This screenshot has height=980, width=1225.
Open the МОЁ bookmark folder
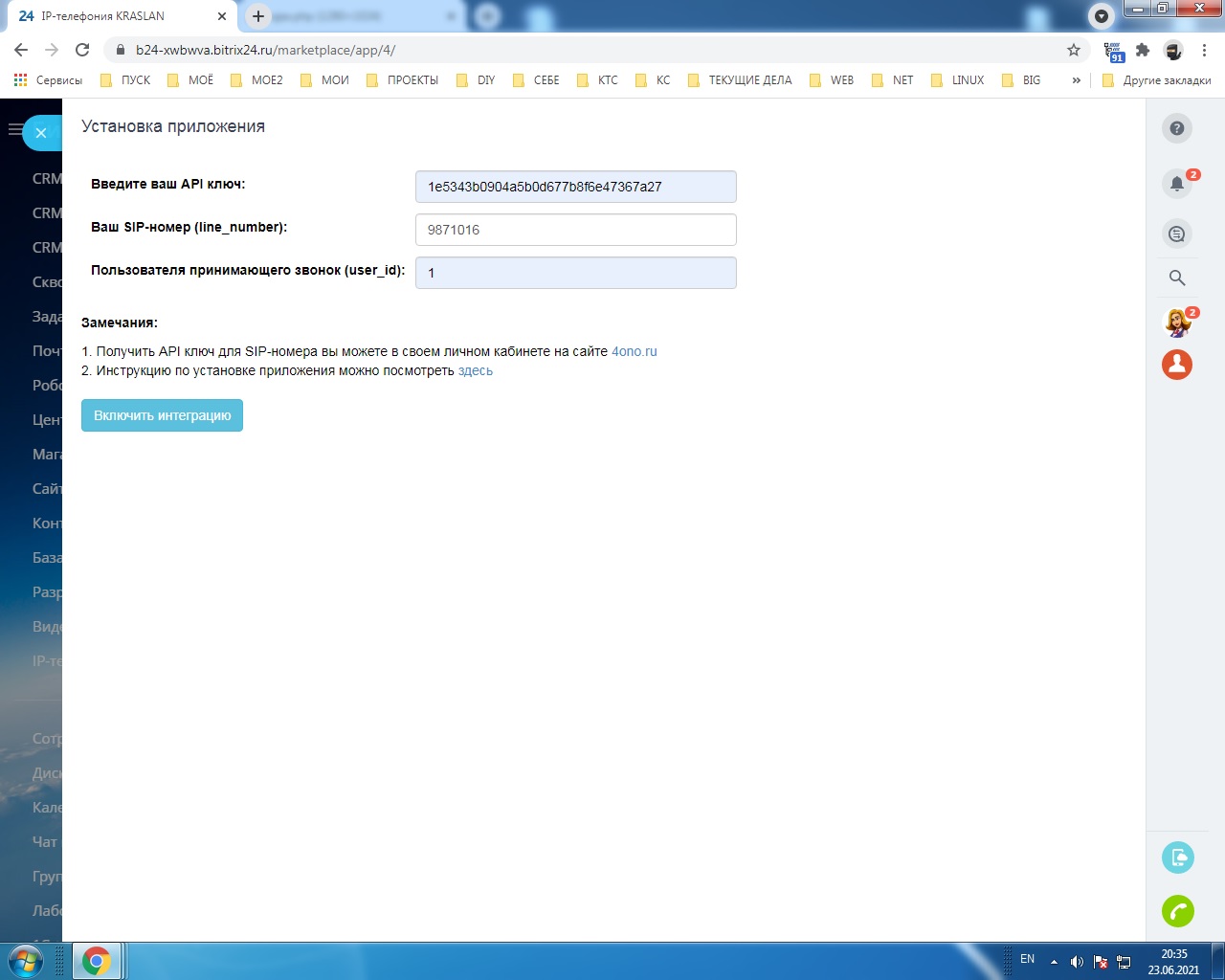pyautogui.click(x=190, y=80)
